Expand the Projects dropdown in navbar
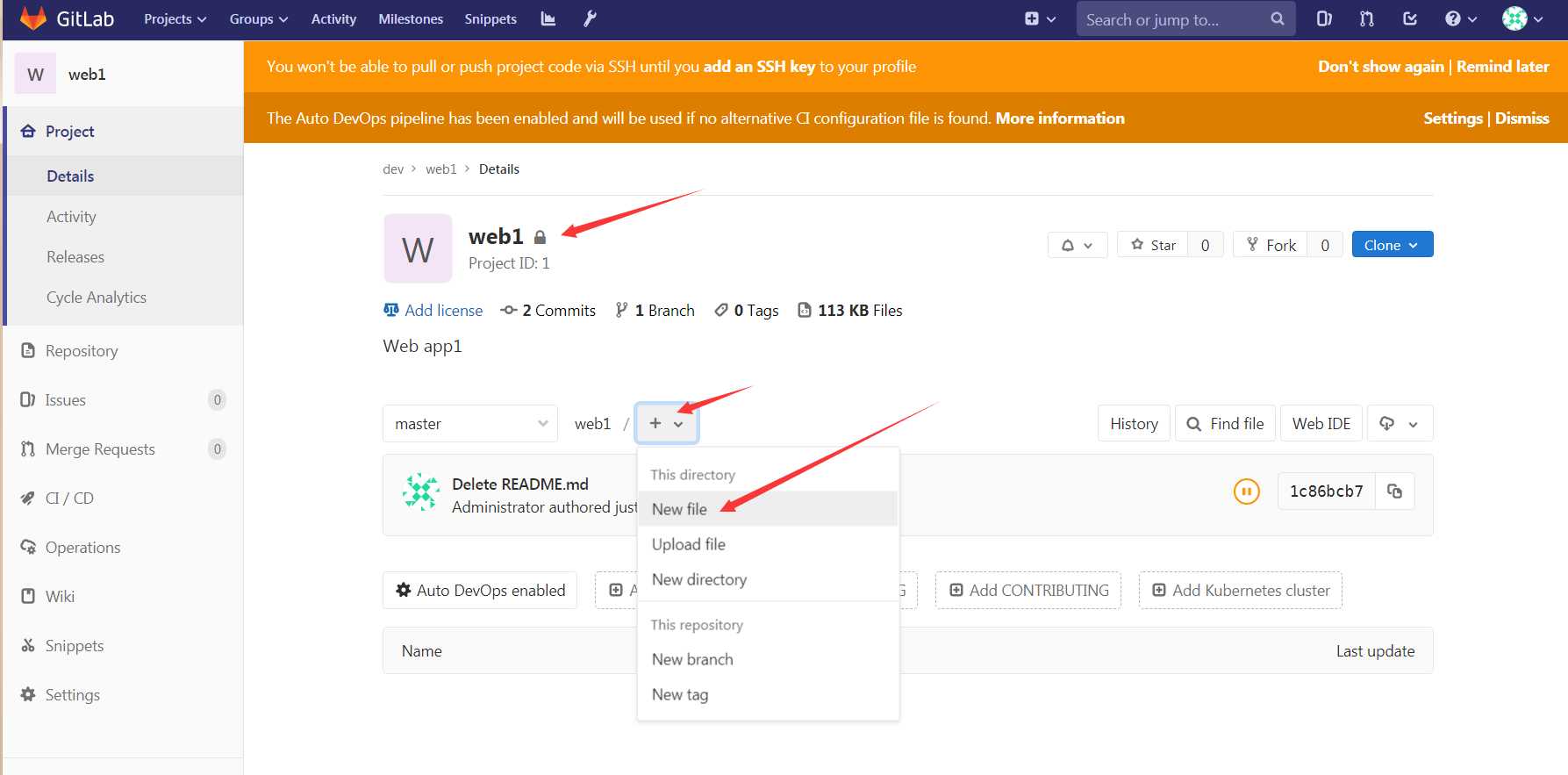Viewport: 1568px width, 775px height. pyautogui.click(x=175, y=18)
